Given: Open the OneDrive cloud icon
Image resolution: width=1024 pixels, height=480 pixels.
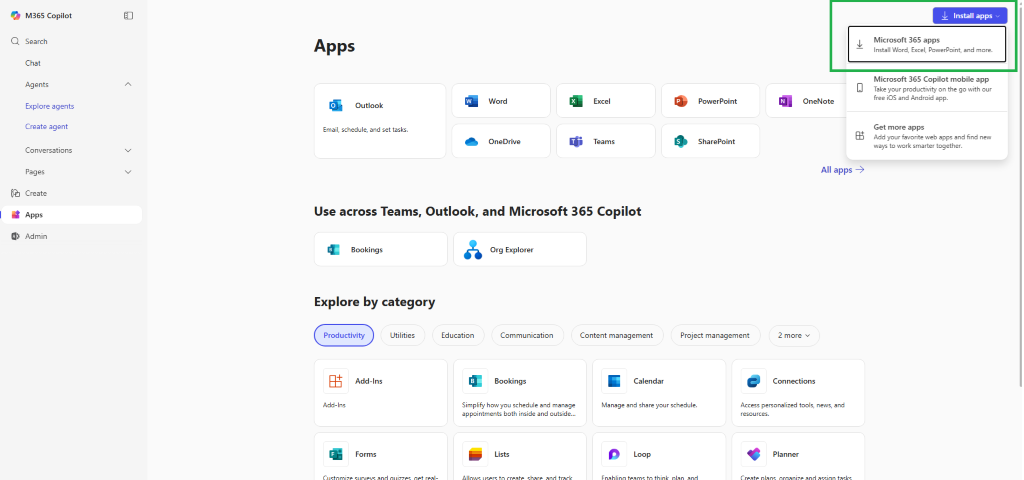Looking at the screenshot, I should click(472, 141).
